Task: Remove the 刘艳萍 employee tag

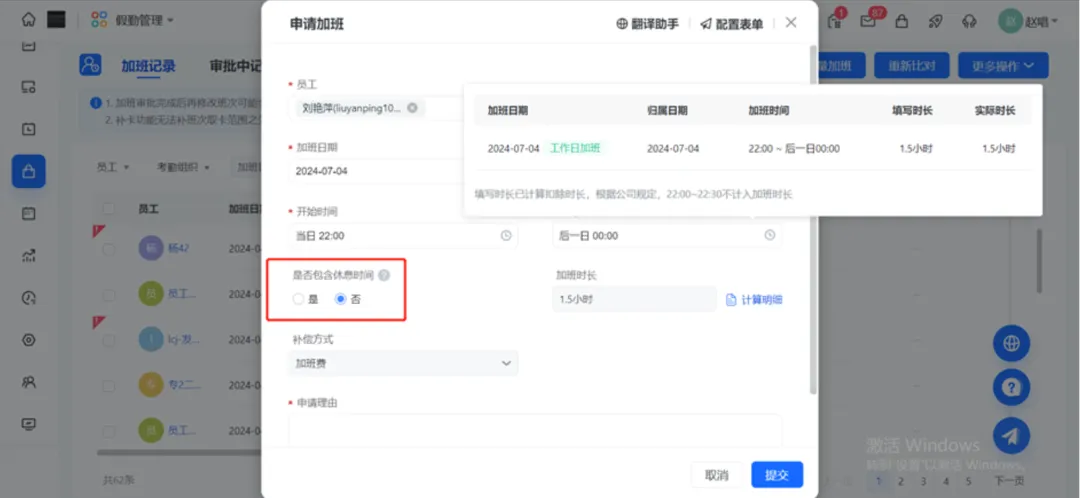Action: click(412, 107)
